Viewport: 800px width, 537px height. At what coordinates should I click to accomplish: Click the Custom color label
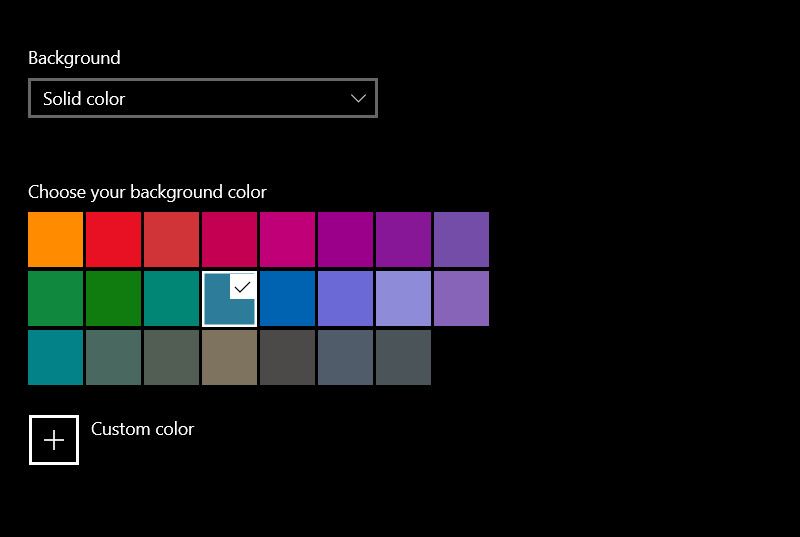142,429
